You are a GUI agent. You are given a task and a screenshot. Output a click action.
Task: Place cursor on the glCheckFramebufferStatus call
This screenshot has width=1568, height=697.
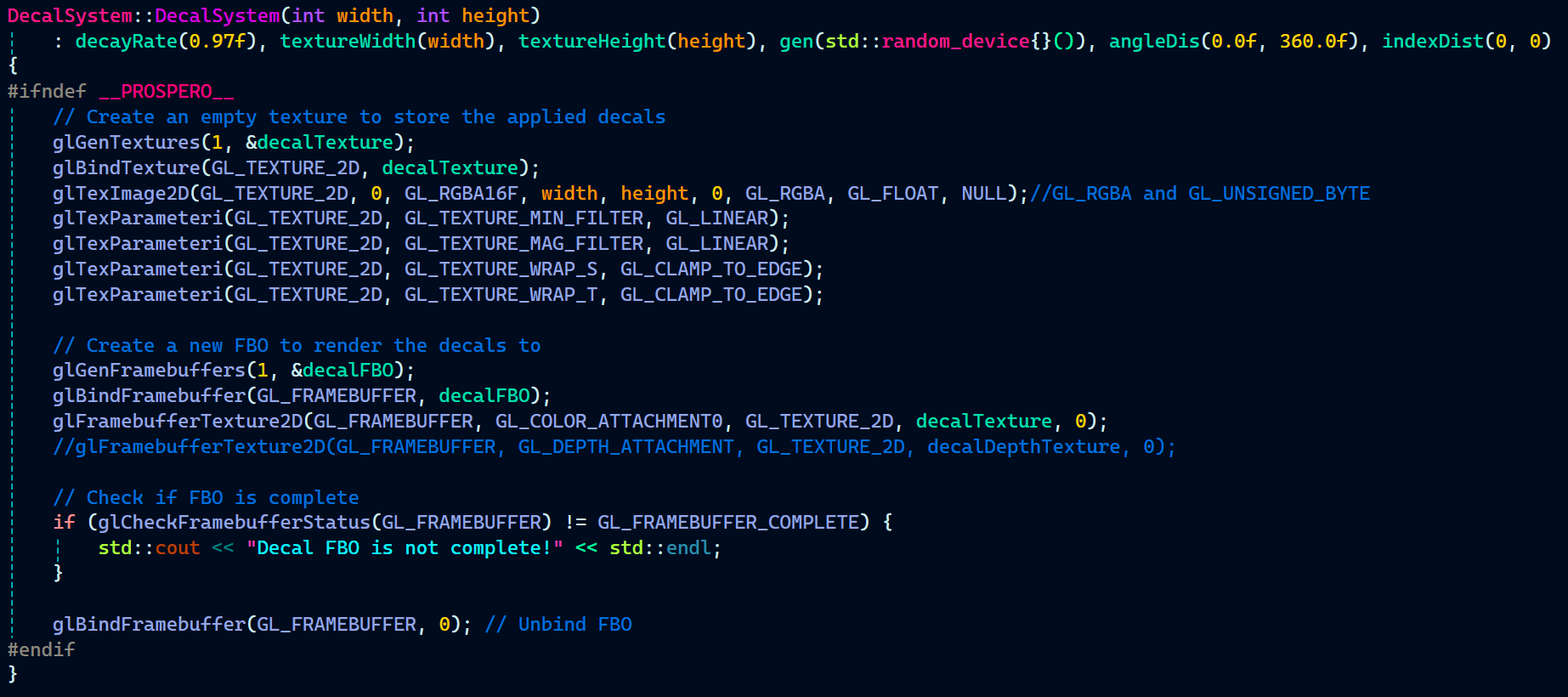234,522
